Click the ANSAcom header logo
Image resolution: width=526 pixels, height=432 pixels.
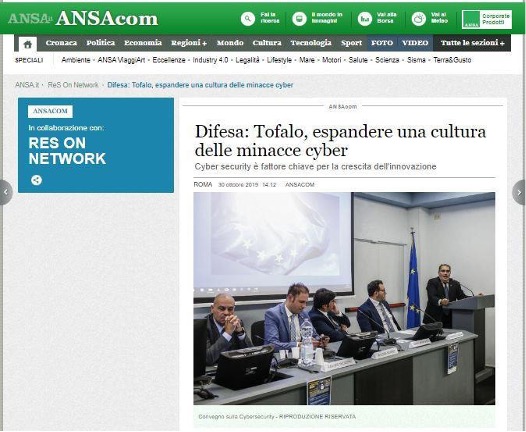tap(107, 19)
